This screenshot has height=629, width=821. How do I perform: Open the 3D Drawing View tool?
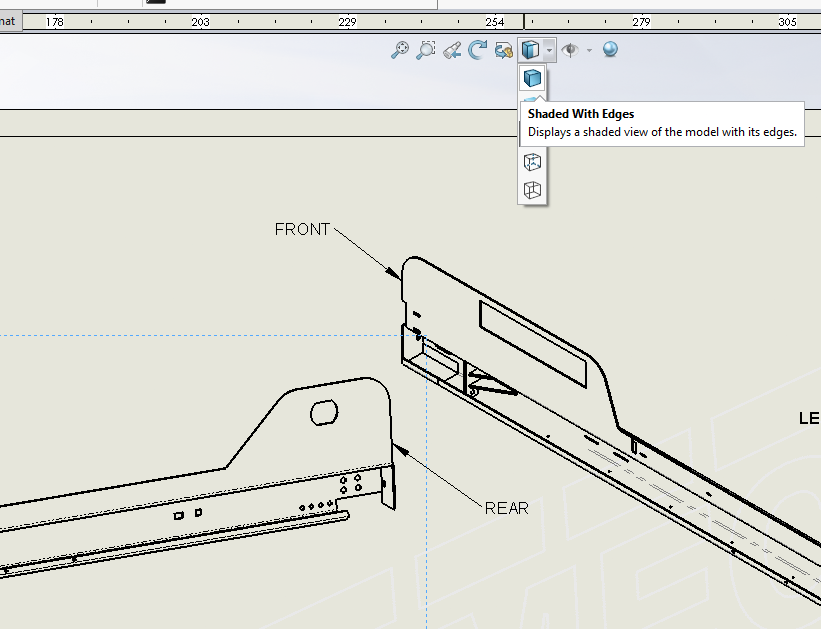tap(503, 49)
